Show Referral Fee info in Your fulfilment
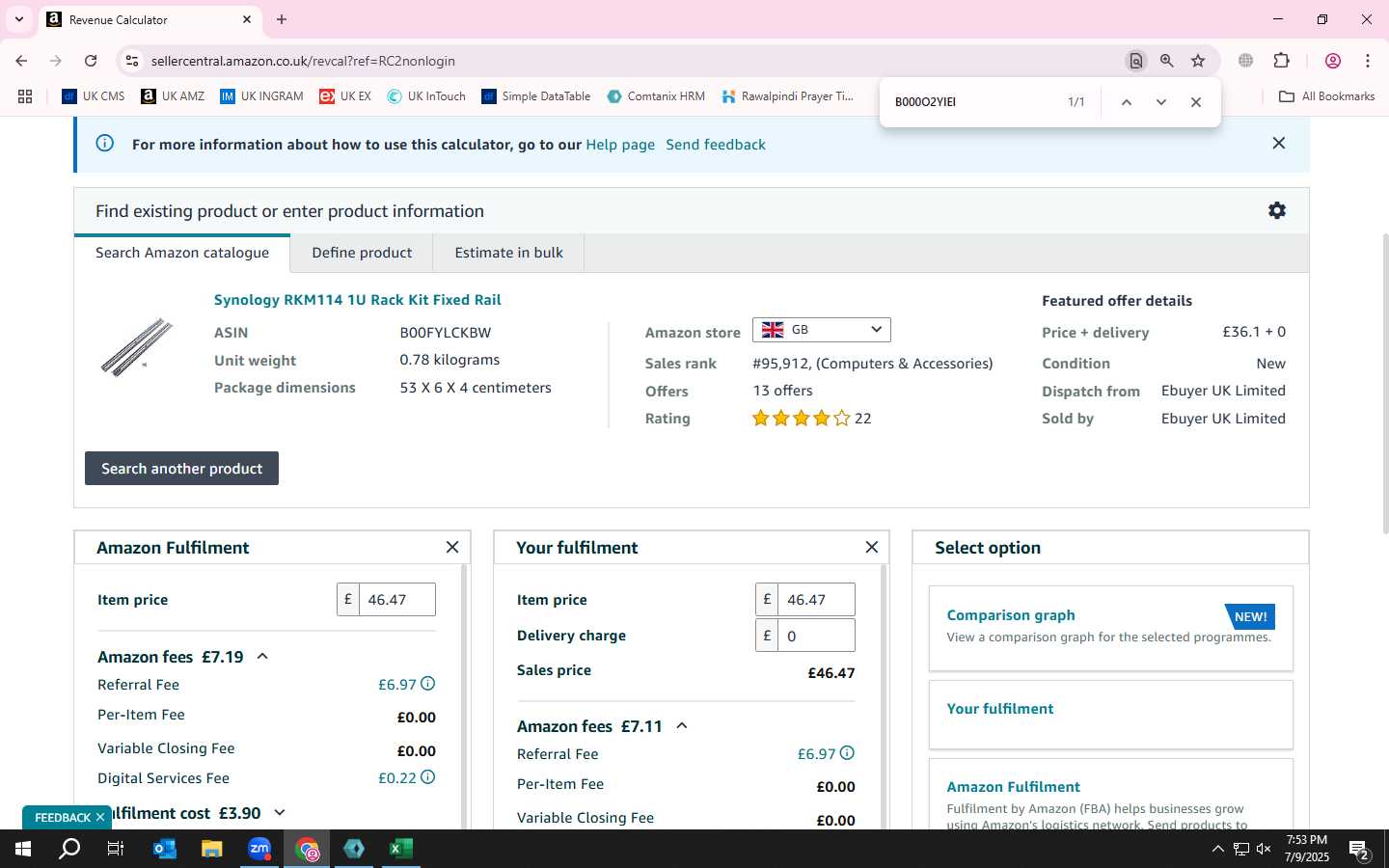The image size is (1389, 868). 848,753
